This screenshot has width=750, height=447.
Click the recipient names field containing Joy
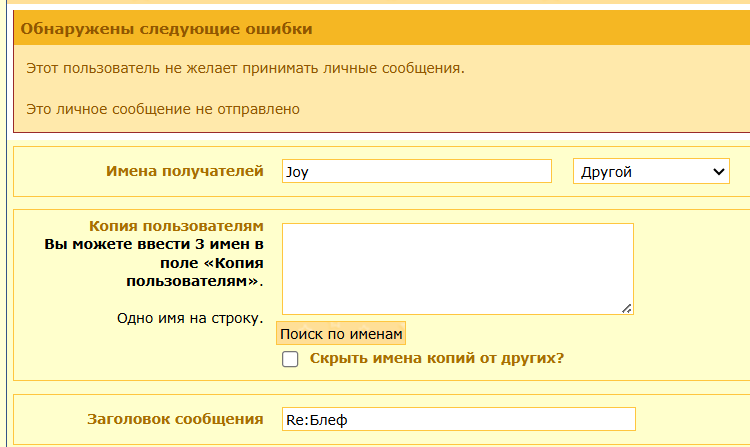(416, 172)
